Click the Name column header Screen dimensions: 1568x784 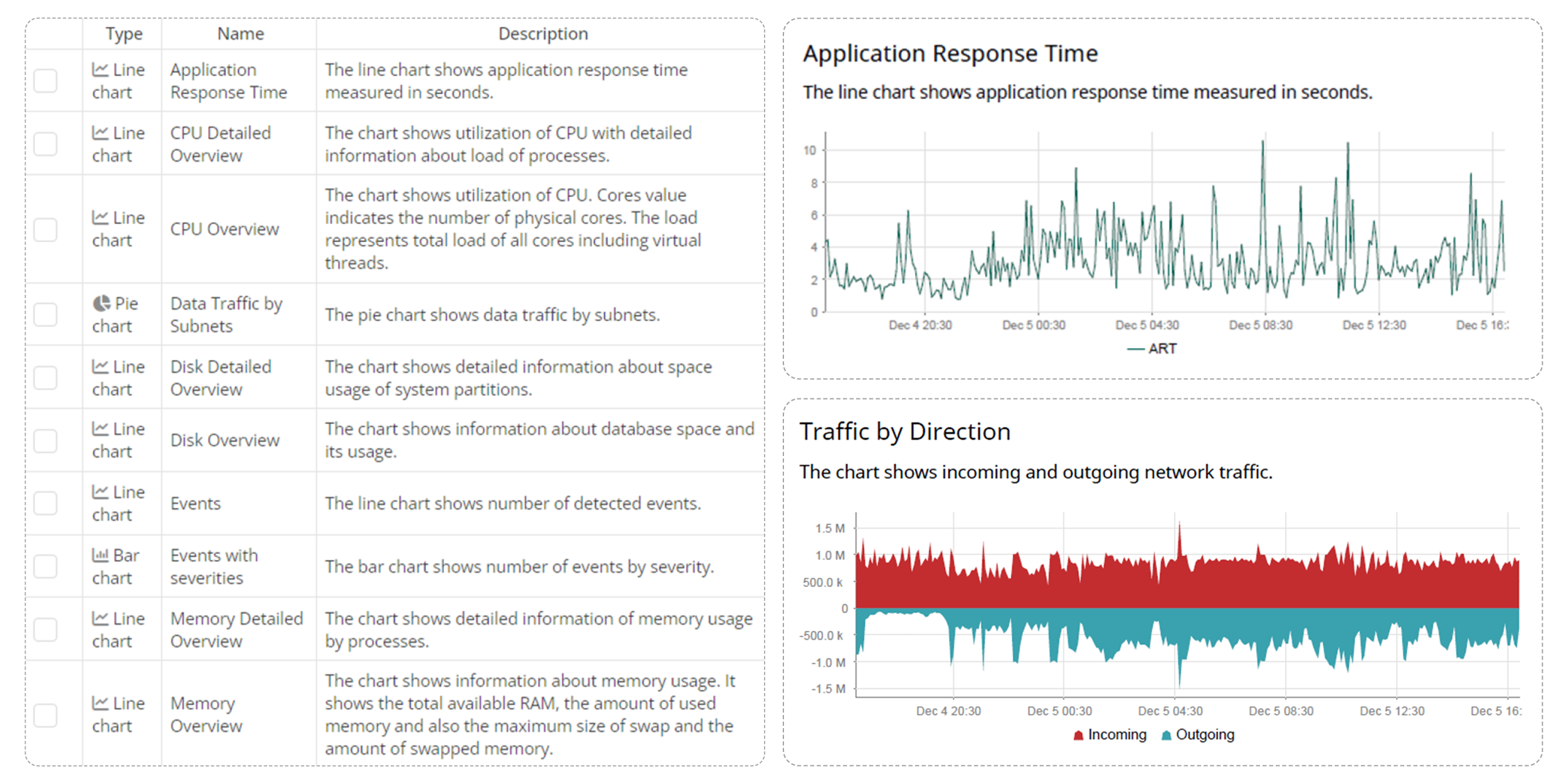point(240,34)
